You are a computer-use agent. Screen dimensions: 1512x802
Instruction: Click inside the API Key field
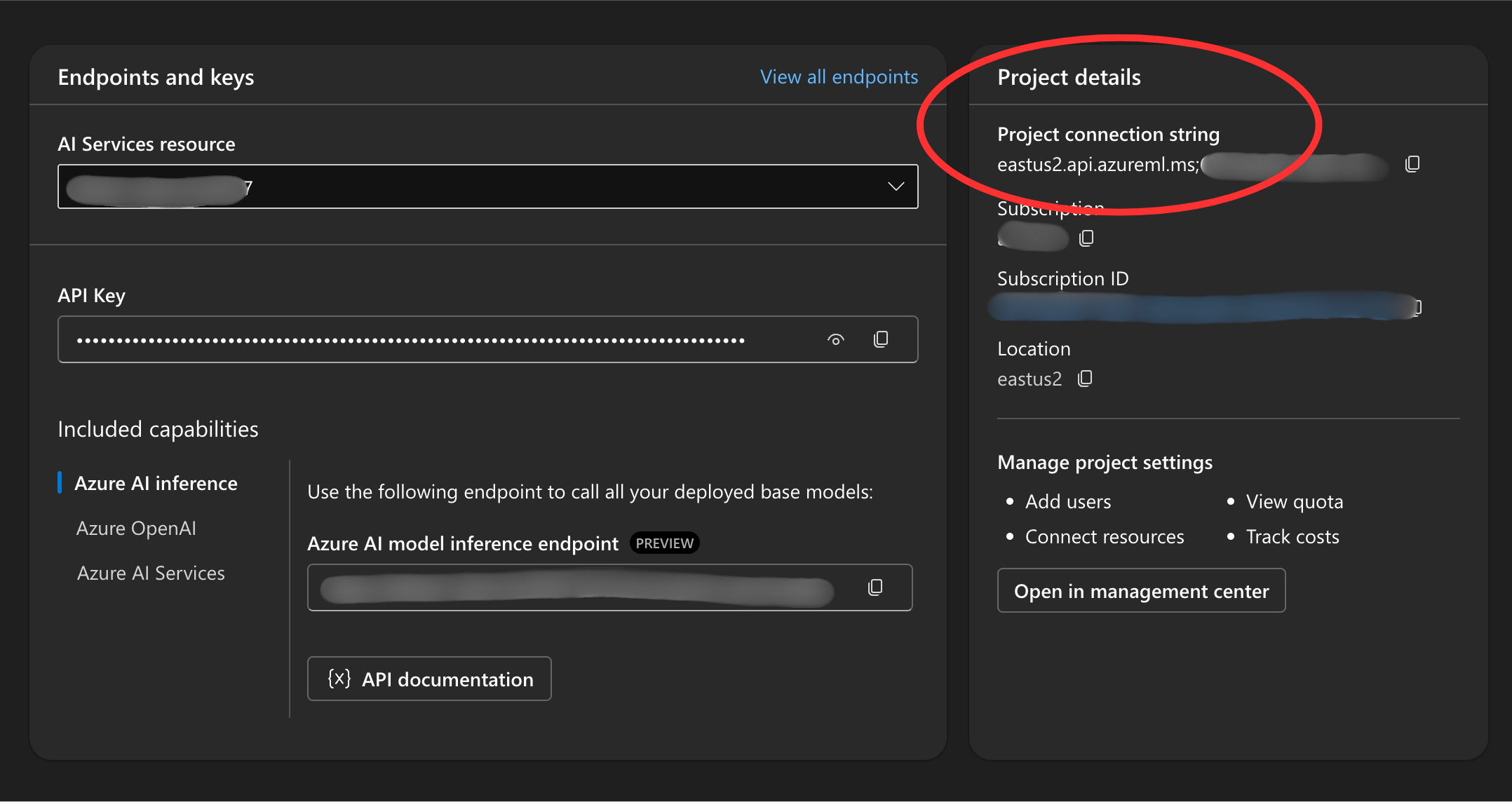[x=421, y=340]
